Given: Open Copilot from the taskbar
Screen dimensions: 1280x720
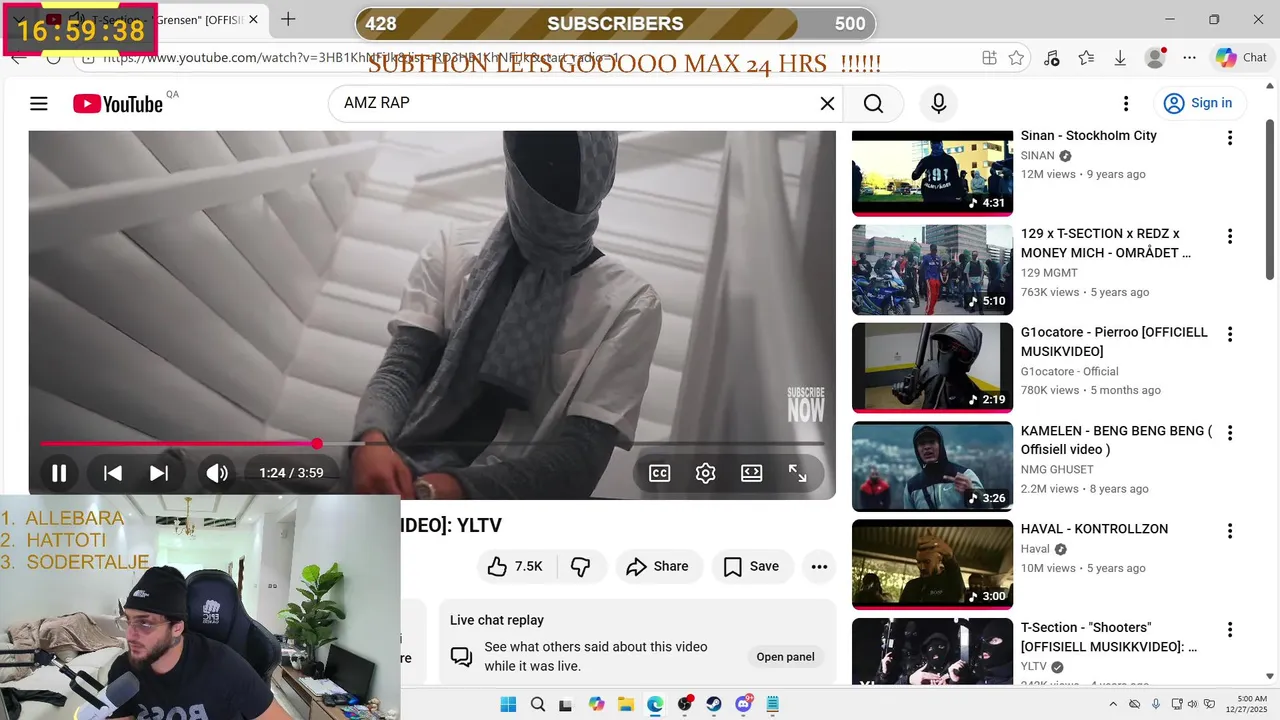Looking at the screenshot, I should [x=596, y=704].
